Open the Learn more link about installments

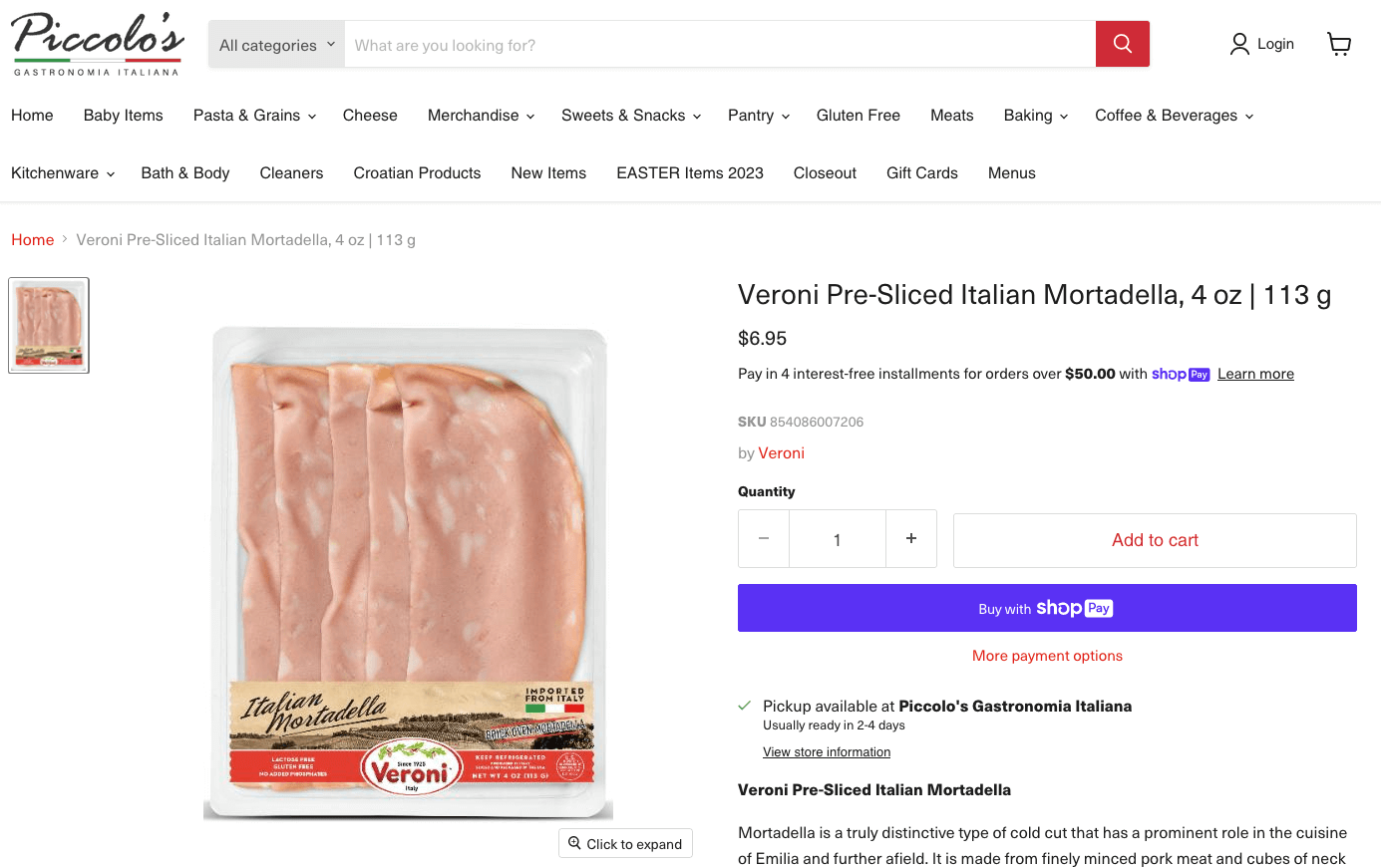pyautogui.click(x=1255, y=374)
